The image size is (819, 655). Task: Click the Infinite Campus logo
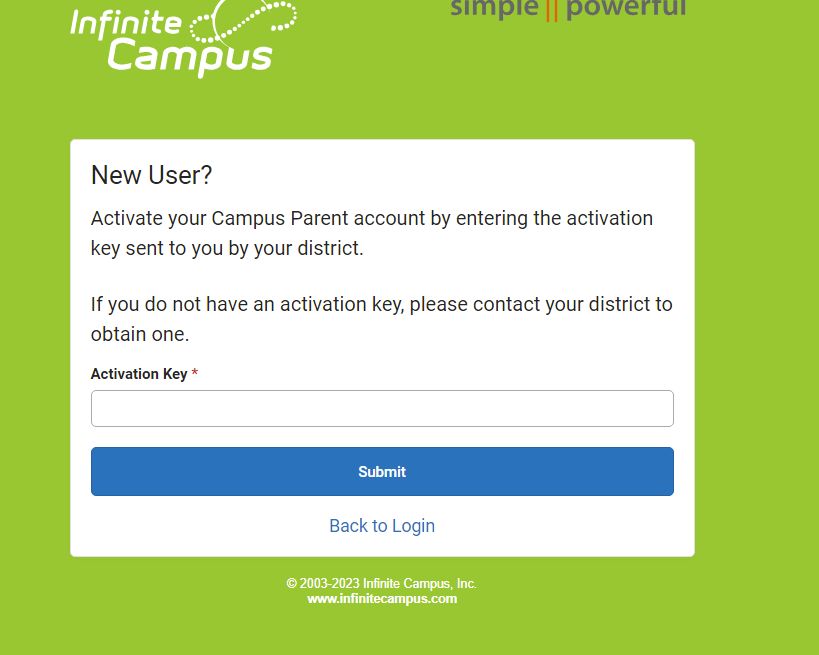tap(183, 38)
